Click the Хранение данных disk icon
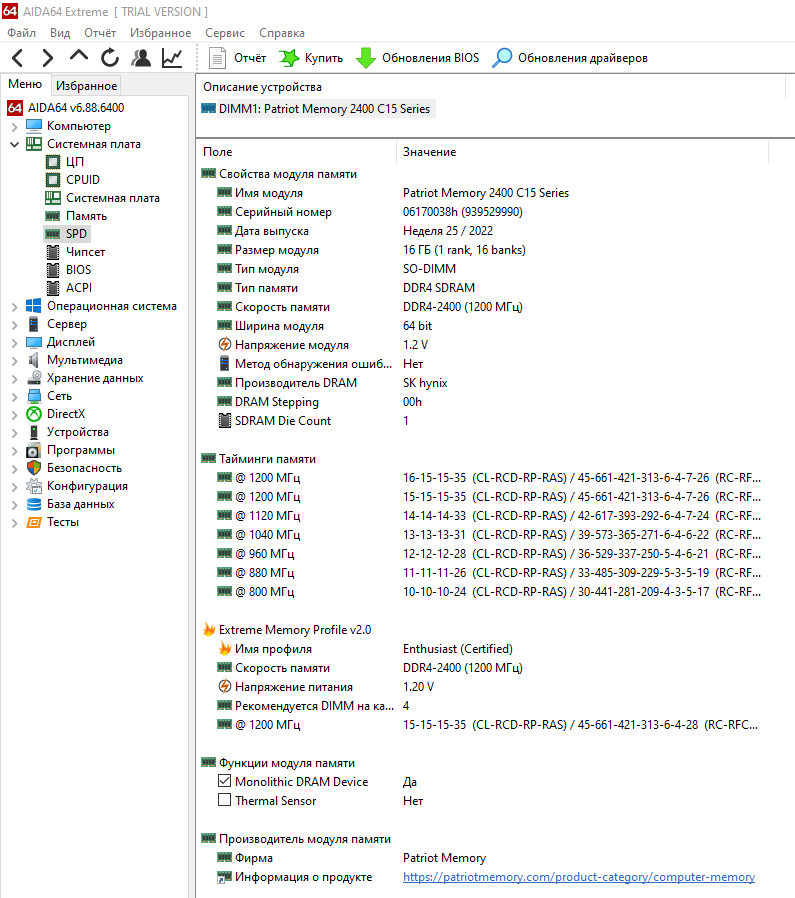Screen dimensions: 795x898 (34, 378)
